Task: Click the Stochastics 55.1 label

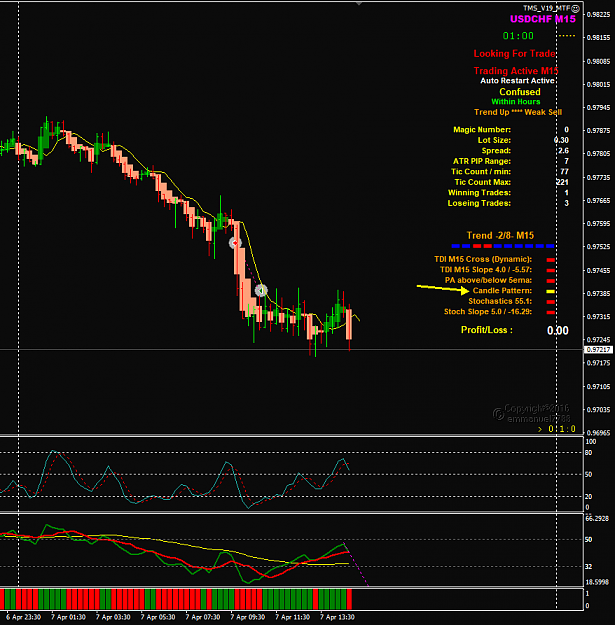Action: tap(500, 301)
